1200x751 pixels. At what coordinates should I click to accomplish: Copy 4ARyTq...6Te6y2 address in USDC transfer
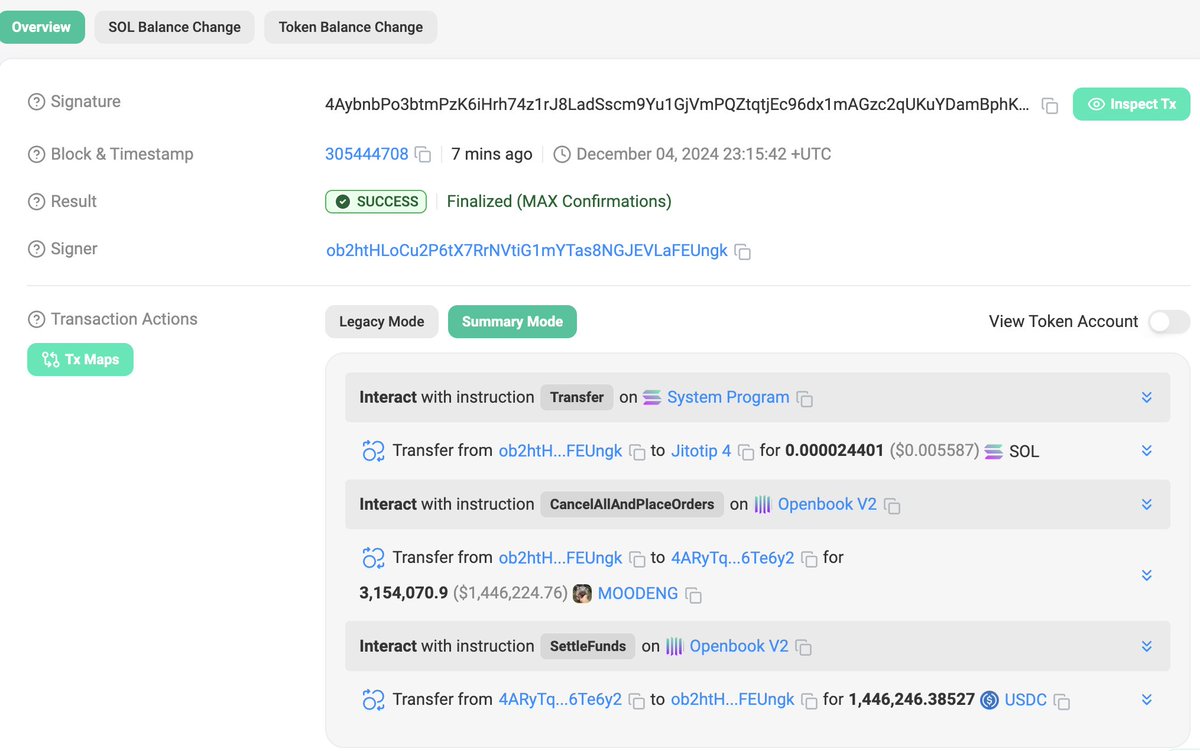coord(637,701)
